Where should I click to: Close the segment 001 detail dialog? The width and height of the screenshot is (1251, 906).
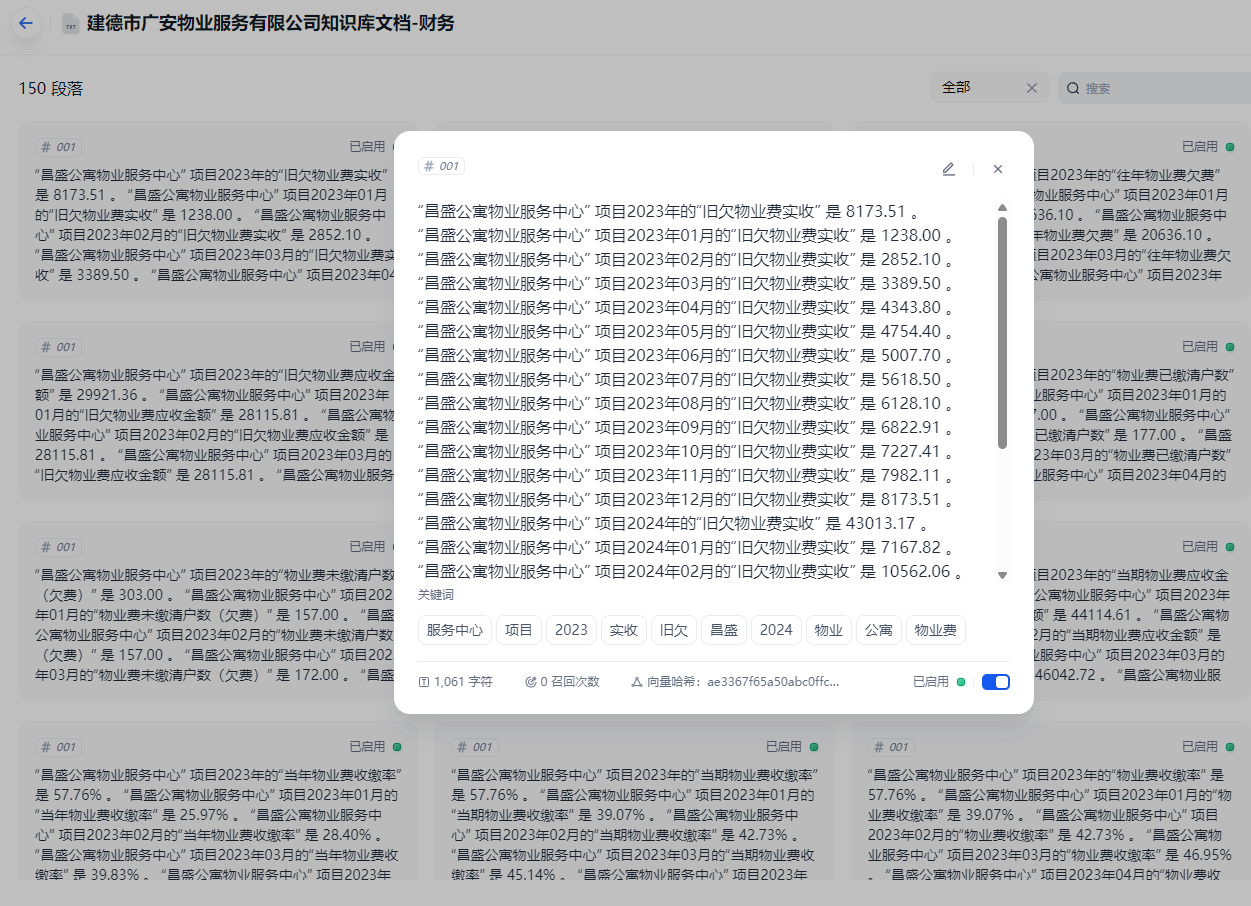click(x=997, y=169)
